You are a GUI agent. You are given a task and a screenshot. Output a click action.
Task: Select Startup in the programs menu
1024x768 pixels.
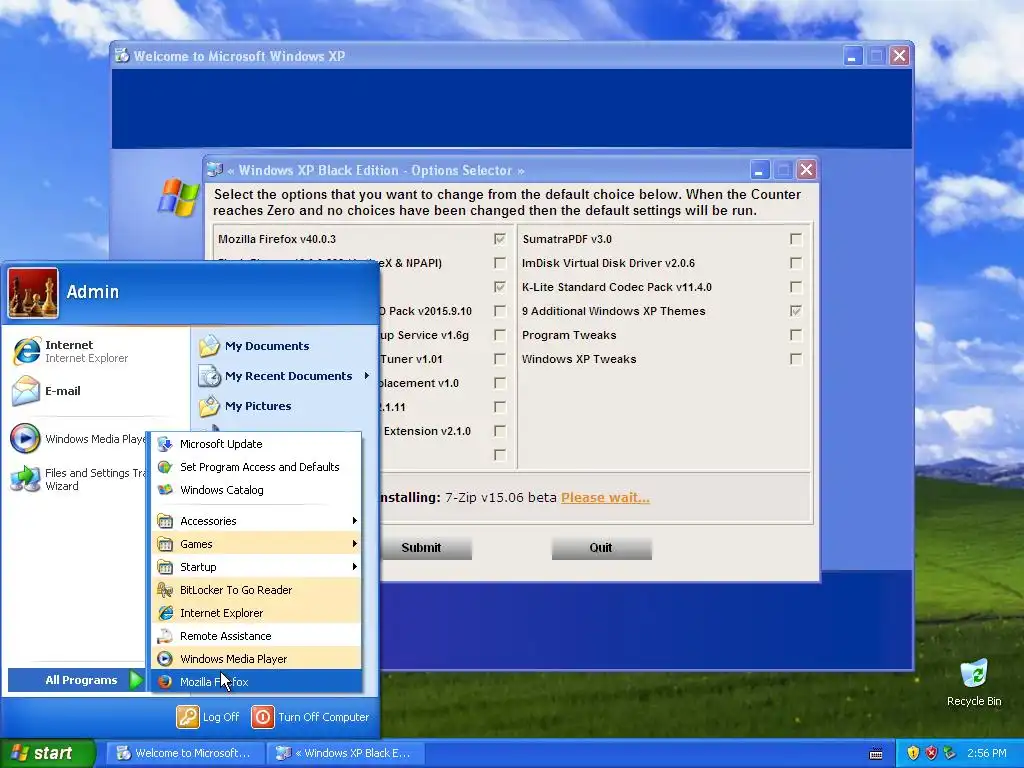tap(257, 567)
